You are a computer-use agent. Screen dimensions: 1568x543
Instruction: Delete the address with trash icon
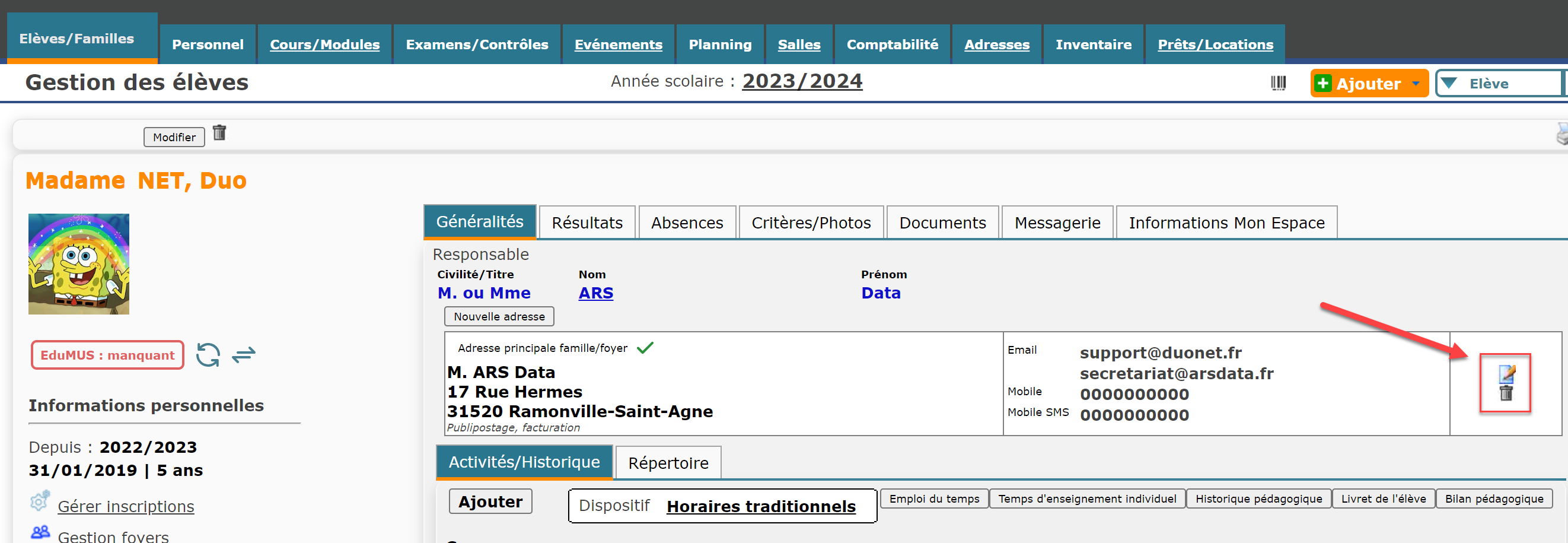click(1506, 393)
